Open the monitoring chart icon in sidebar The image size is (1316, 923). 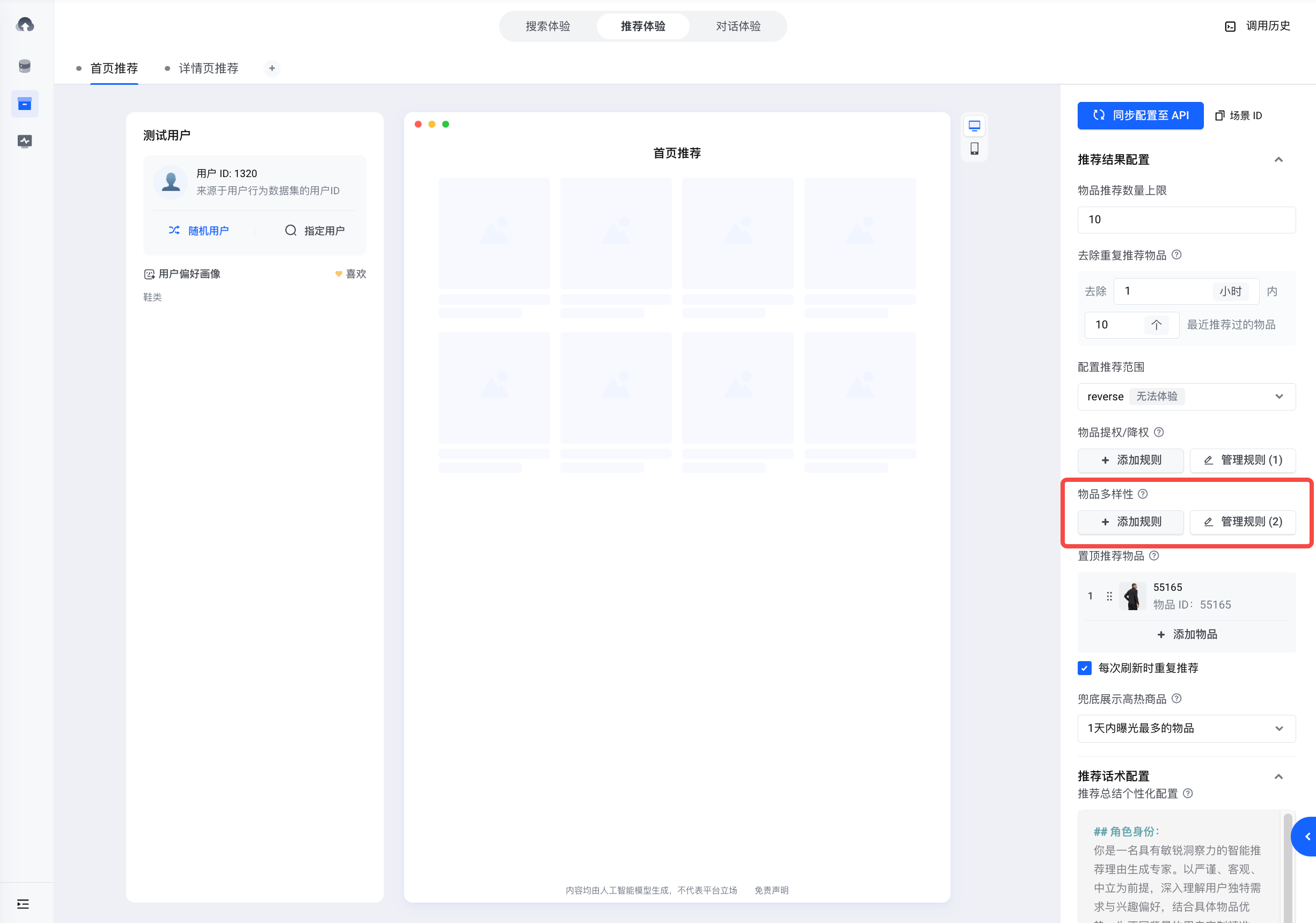pos(25,141)
